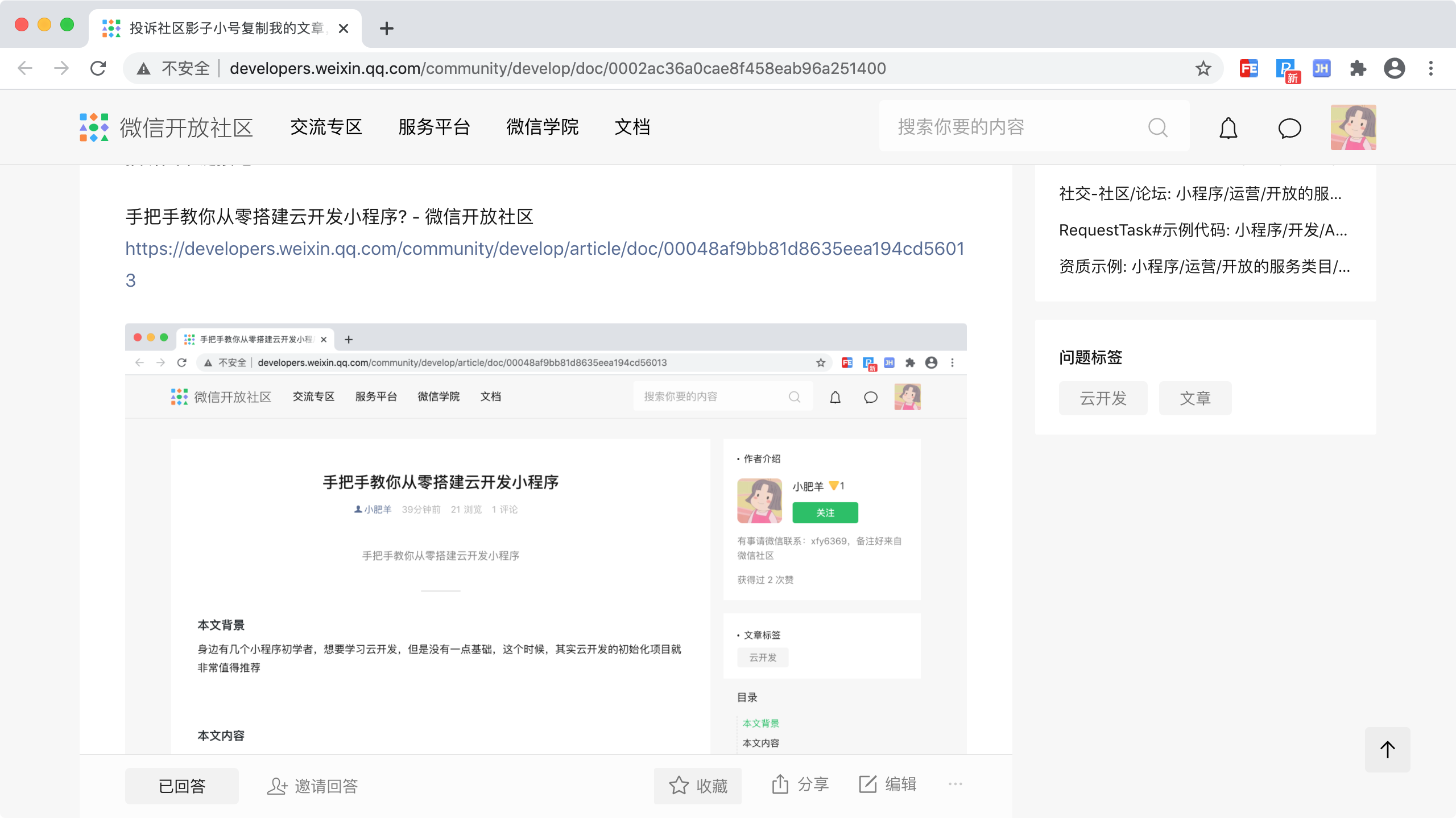1456x818 pixels.
Task: Open the Chrome extensions puzzle icon
Action: pyautogui.click(x=1358, y=69)
